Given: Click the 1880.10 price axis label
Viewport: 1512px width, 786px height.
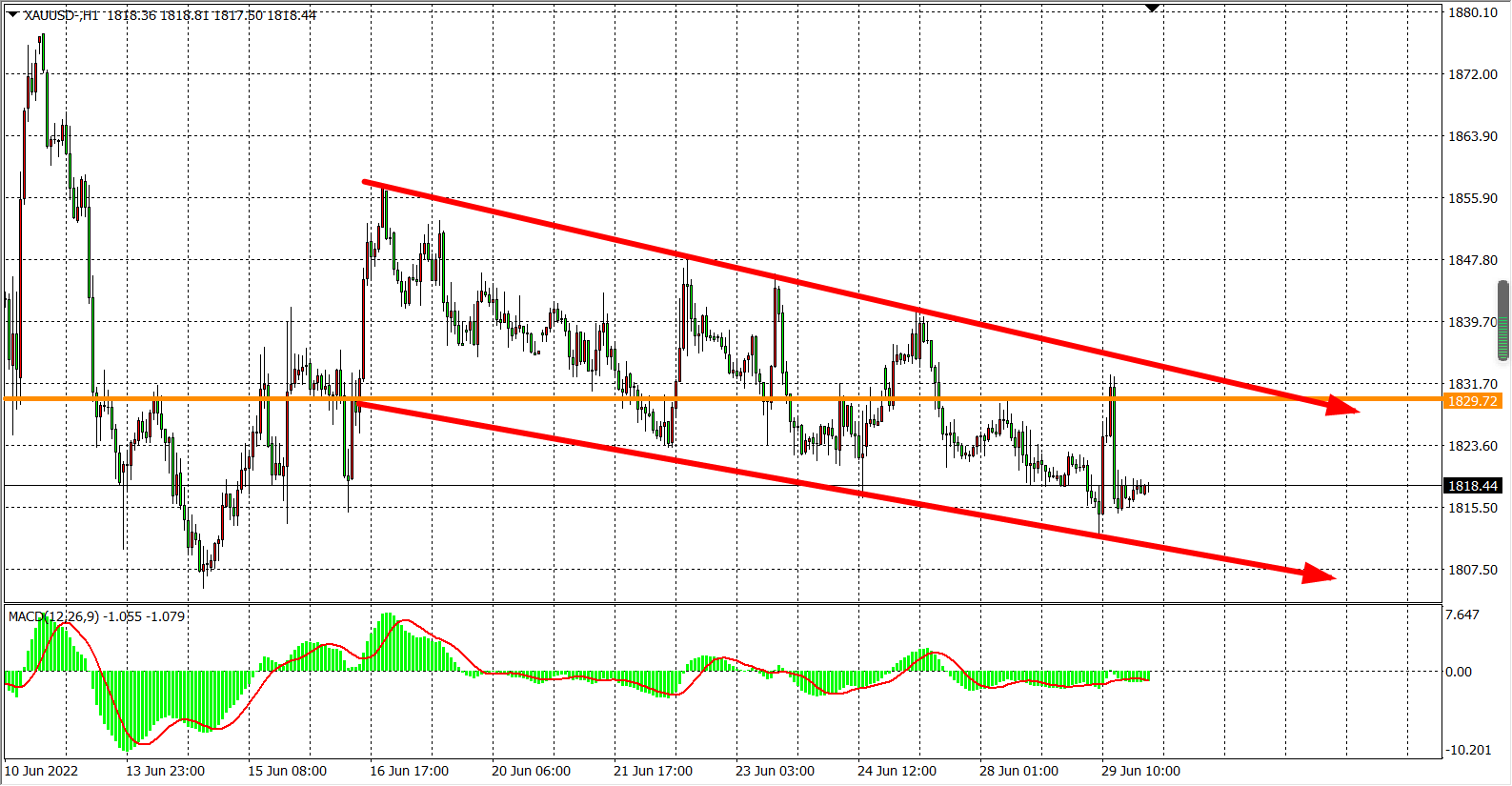Looking at the screenshot, I should pyautogui.click(x=1472, y=12).
